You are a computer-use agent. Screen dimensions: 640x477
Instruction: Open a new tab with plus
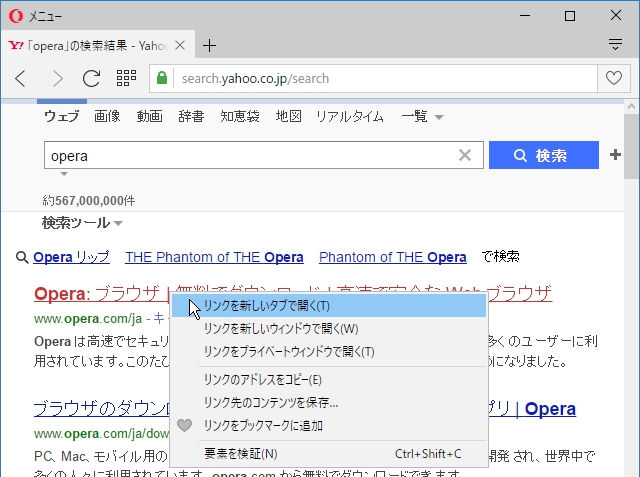tap(209, 45)
